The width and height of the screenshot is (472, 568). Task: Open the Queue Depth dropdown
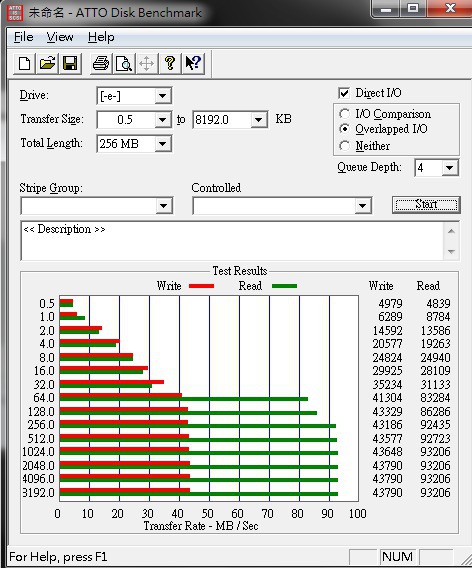tap(450, 168)
